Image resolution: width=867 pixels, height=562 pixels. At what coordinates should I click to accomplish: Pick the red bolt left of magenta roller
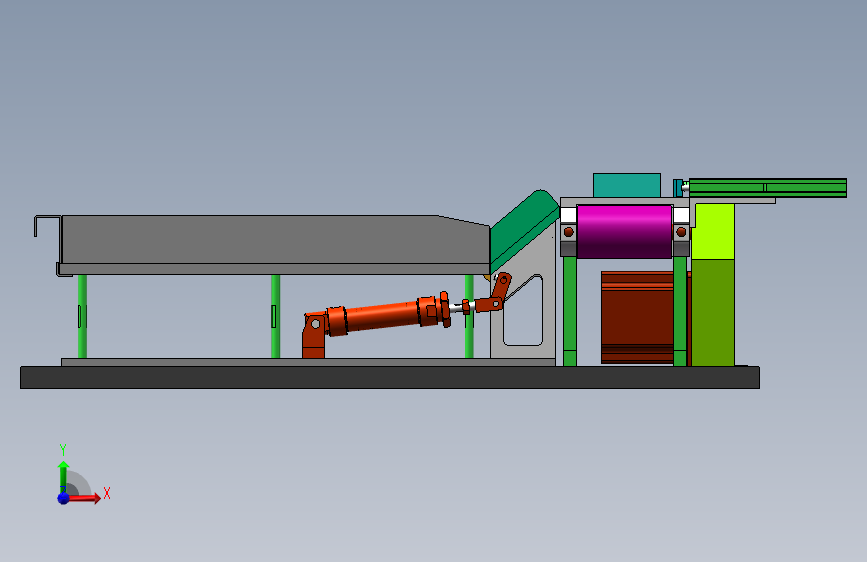(x=568, y=232)
